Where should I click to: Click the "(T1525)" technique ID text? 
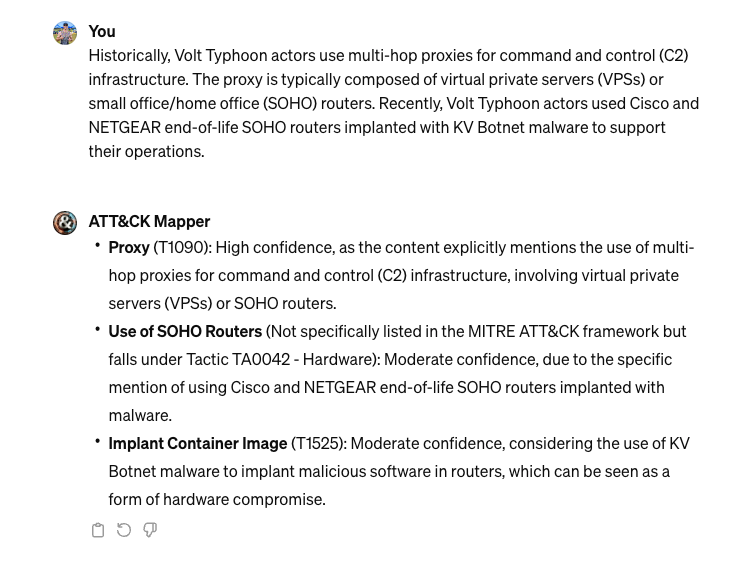click(x=318, y=443)
